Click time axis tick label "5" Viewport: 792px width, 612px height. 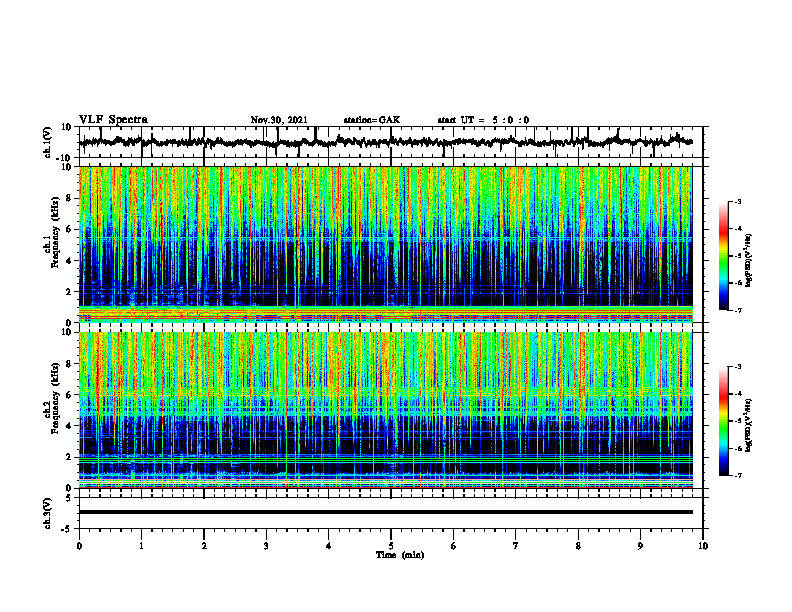click(x=391, y=546)
